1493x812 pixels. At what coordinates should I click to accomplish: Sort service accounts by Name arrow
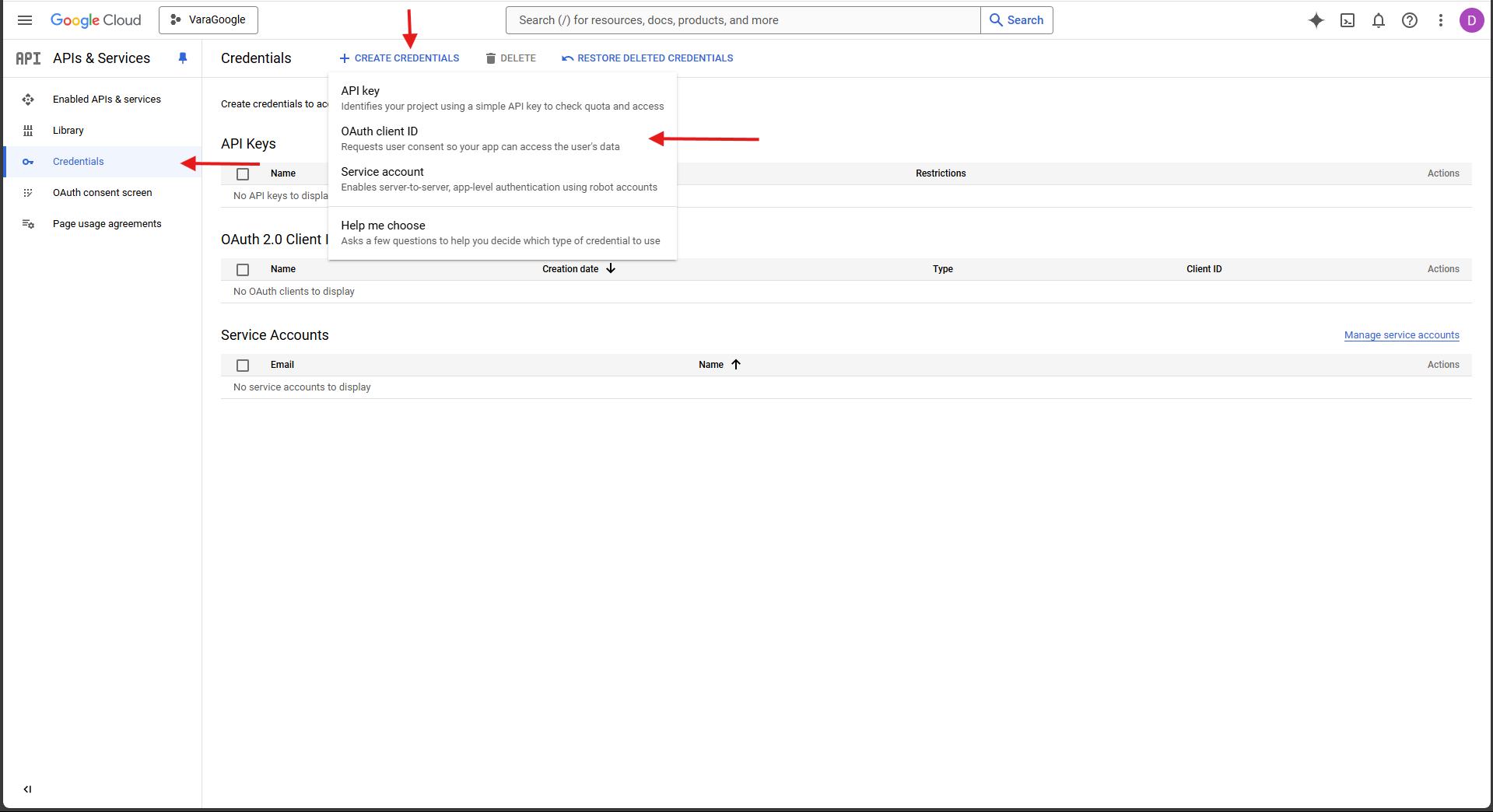(736, 364)
